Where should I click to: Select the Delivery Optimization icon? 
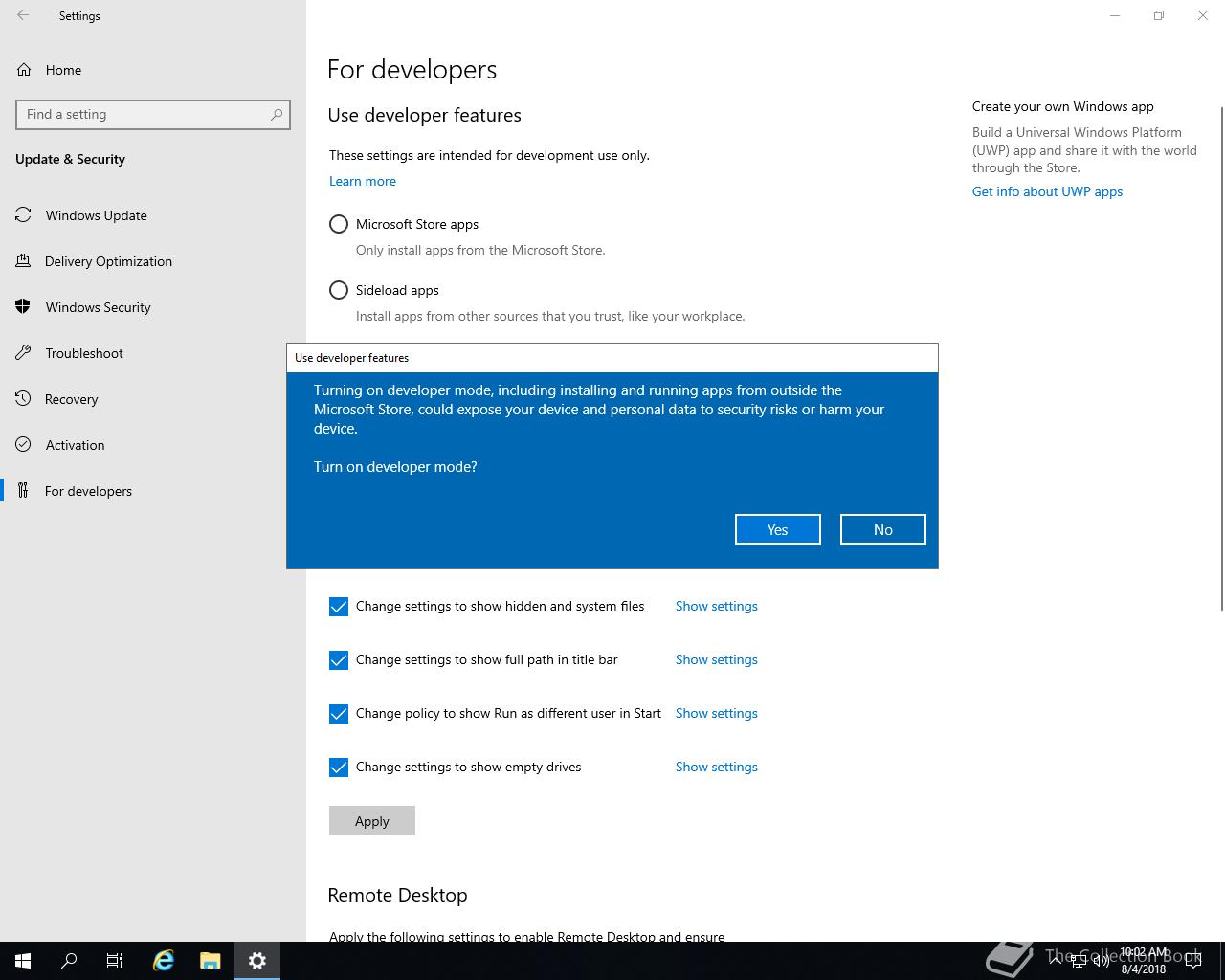pyautogui.click(x=23, y=261)
